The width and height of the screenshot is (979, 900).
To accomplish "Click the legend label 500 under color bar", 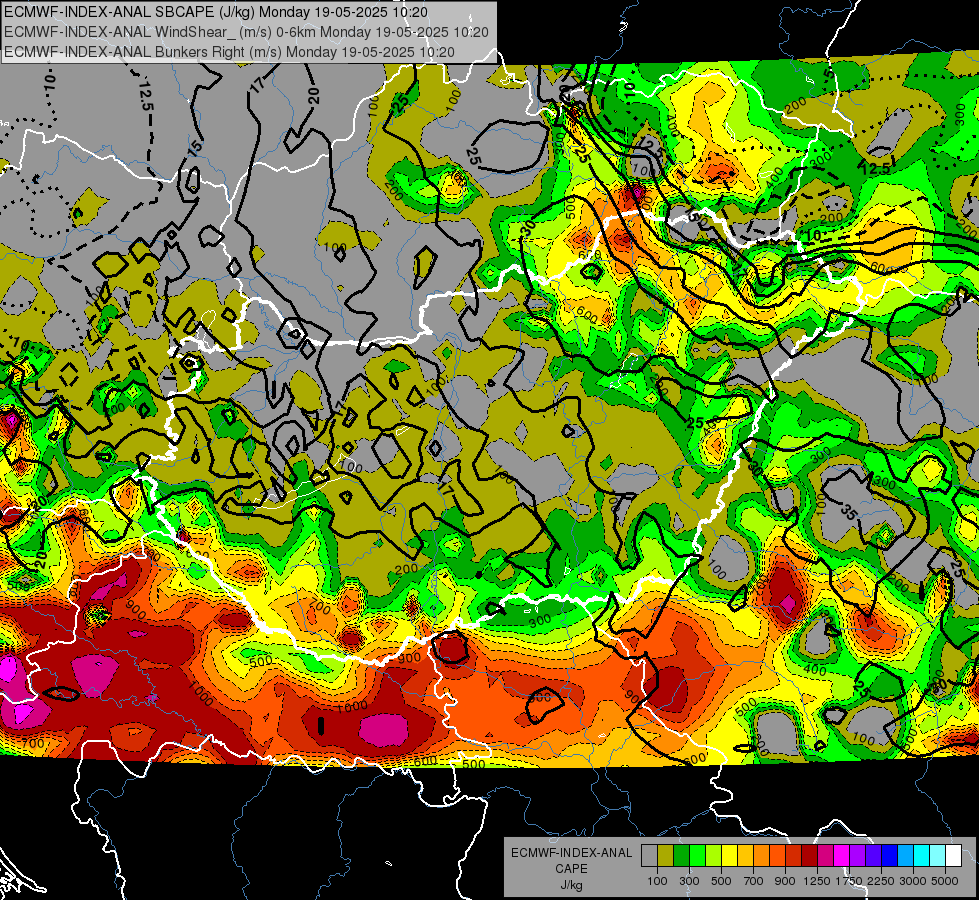I will coord(721,881).
